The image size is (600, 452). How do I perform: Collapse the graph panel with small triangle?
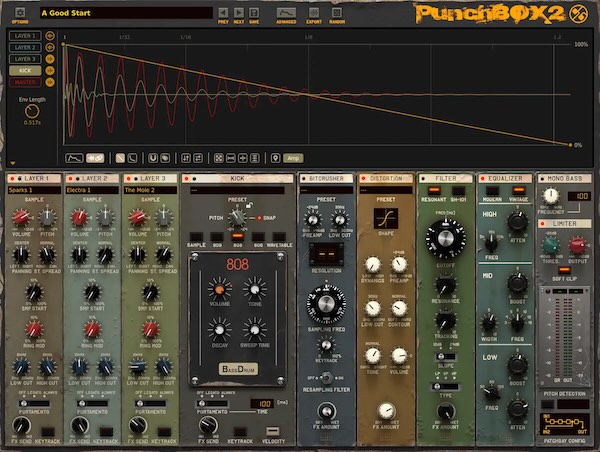pos(13,163)
